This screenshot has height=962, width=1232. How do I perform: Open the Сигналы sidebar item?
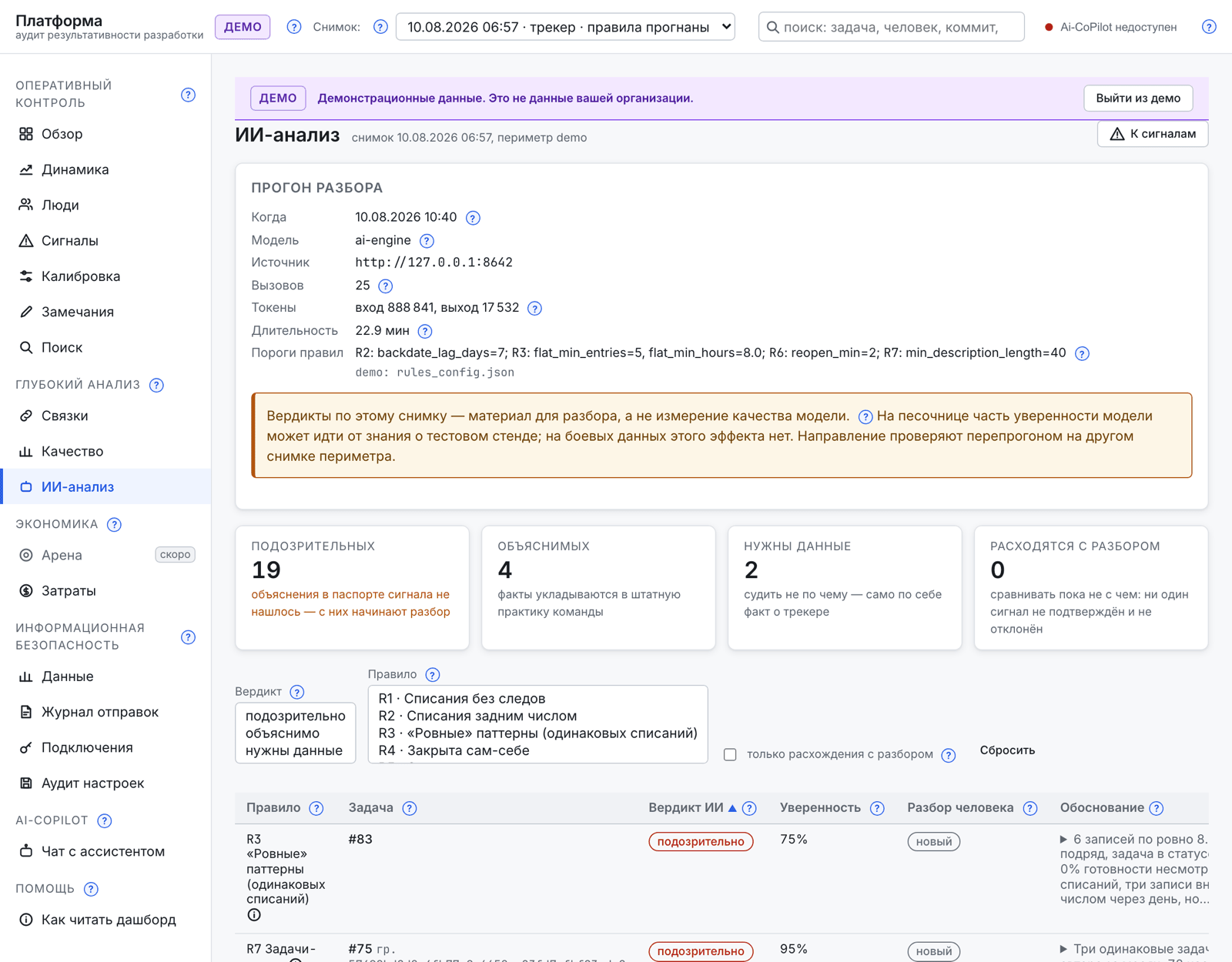click(x=105, y=240)
